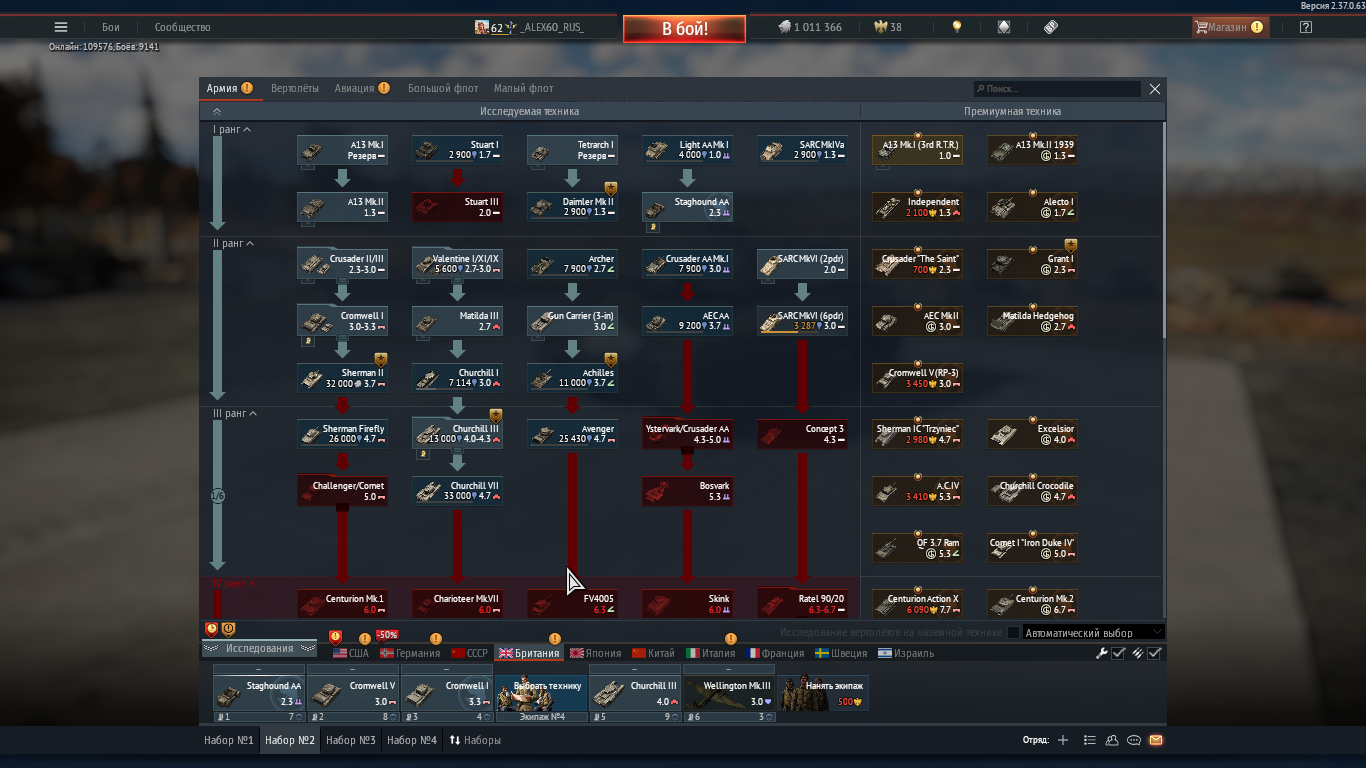
Task: Select the Avenger vehicle card
Action: [572, 434]
